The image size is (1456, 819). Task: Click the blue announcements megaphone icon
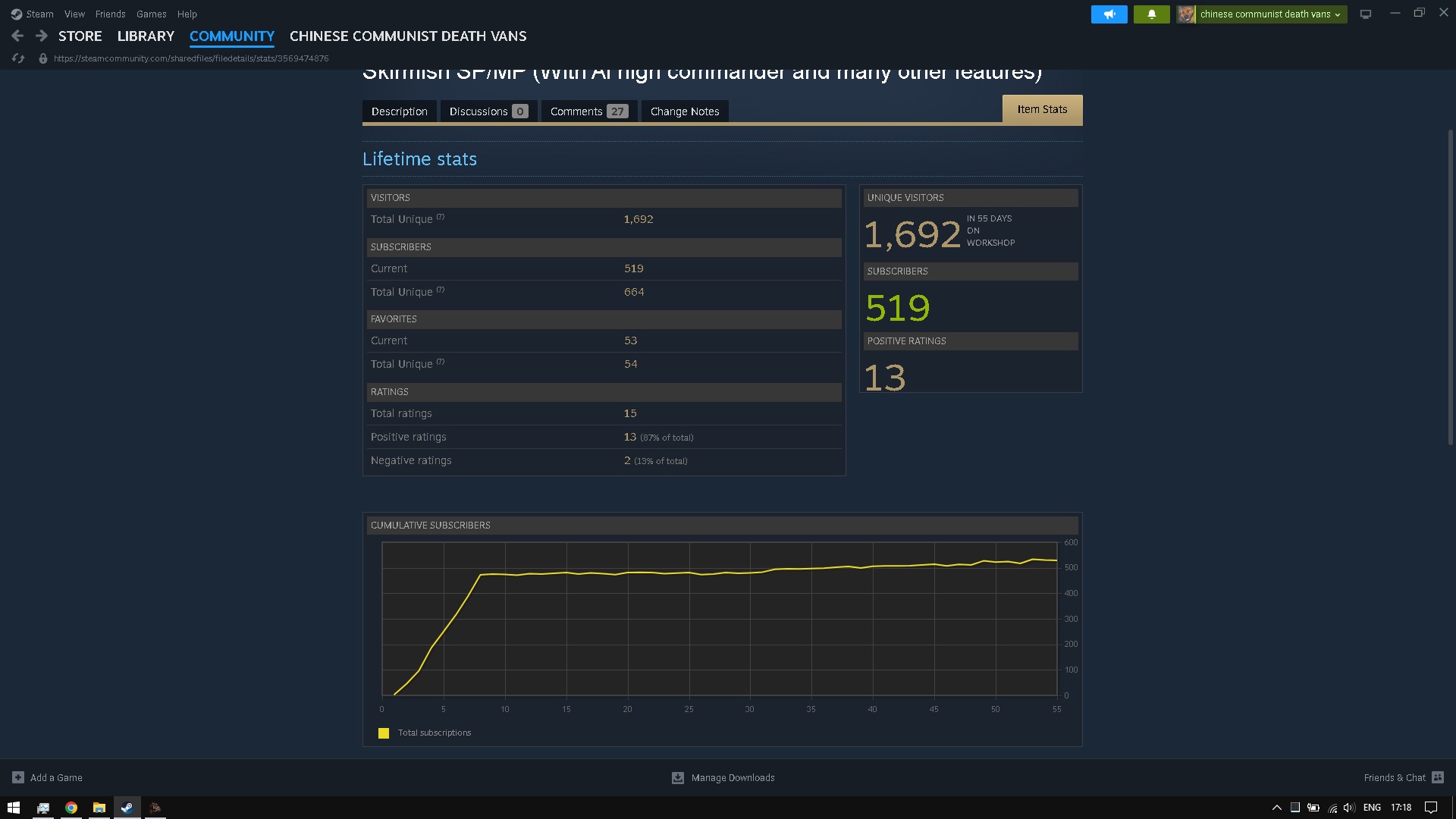[1109, 14]
